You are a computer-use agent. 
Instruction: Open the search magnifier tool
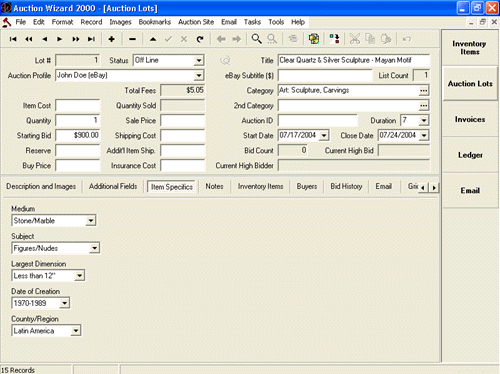point(256,39)
